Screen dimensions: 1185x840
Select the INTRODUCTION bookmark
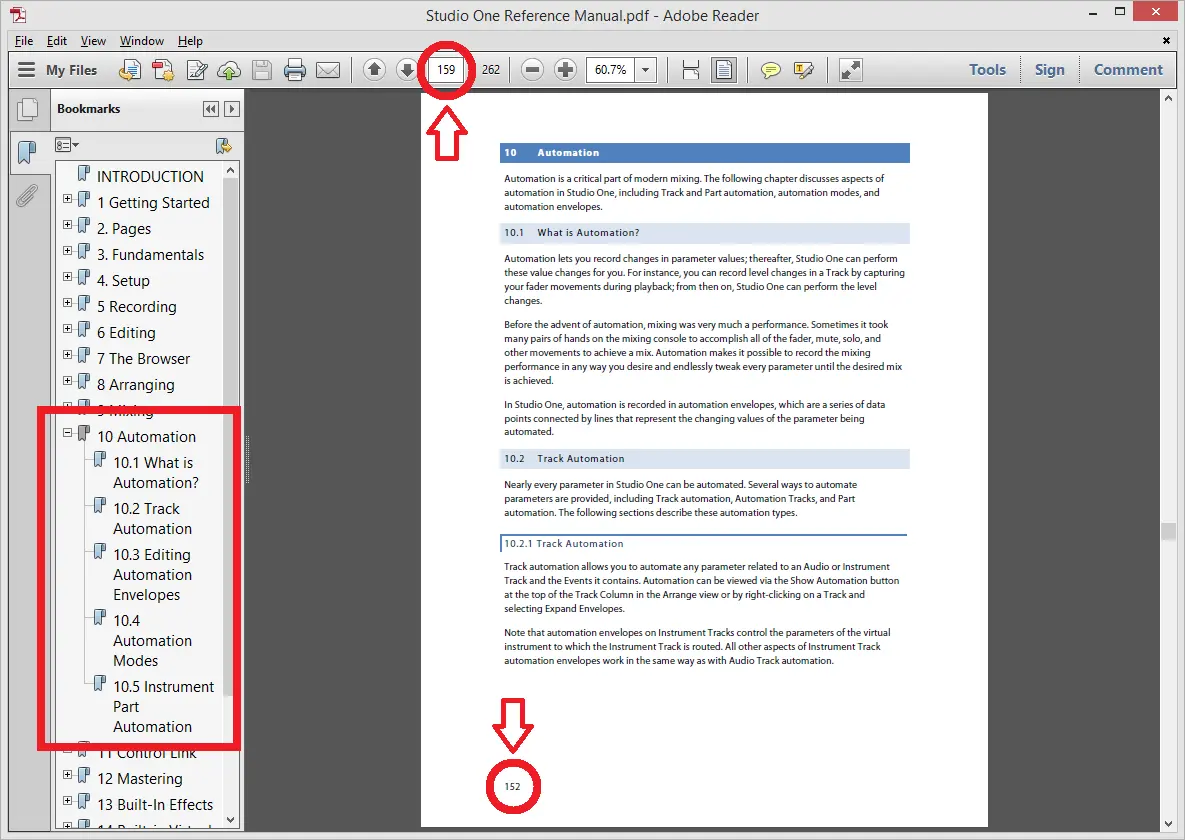coord(150,176)
